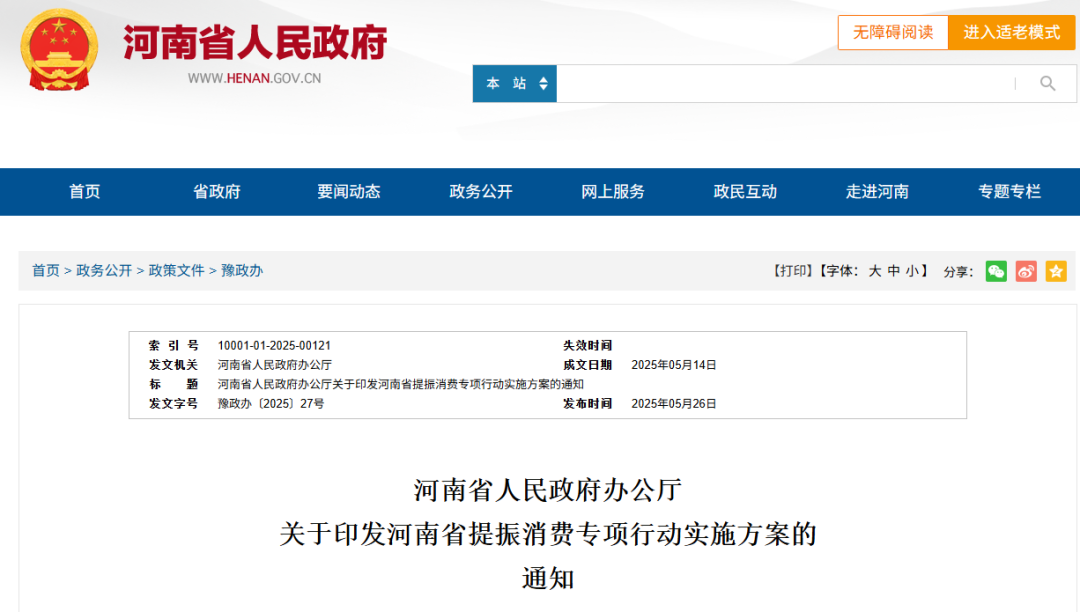The image size is (1080, 612).
Task: Enable 无障碍阅读 accessibility reading mode
Action: (892, 32)
